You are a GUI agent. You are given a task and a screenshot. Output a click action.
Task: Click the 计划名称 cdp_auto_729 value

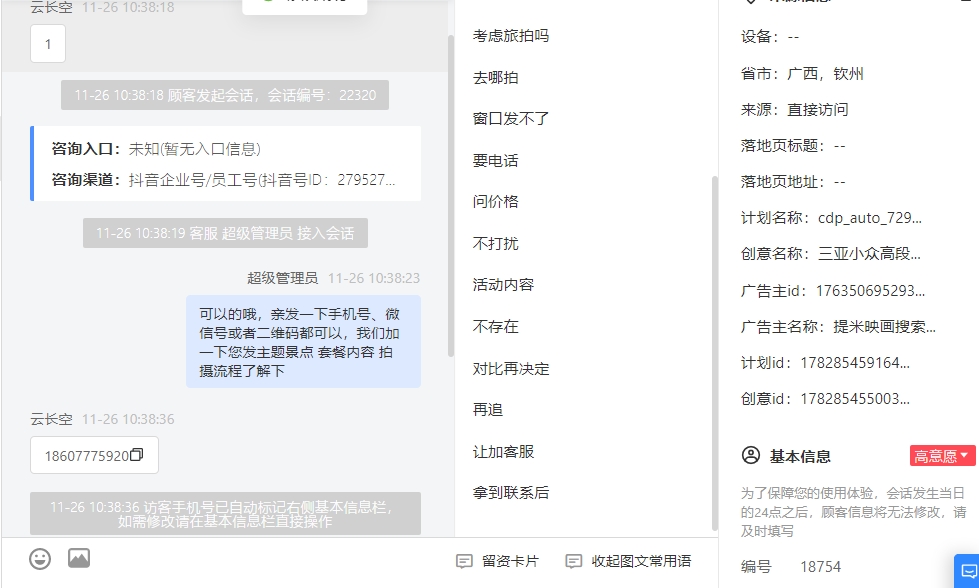click(870, 218)
